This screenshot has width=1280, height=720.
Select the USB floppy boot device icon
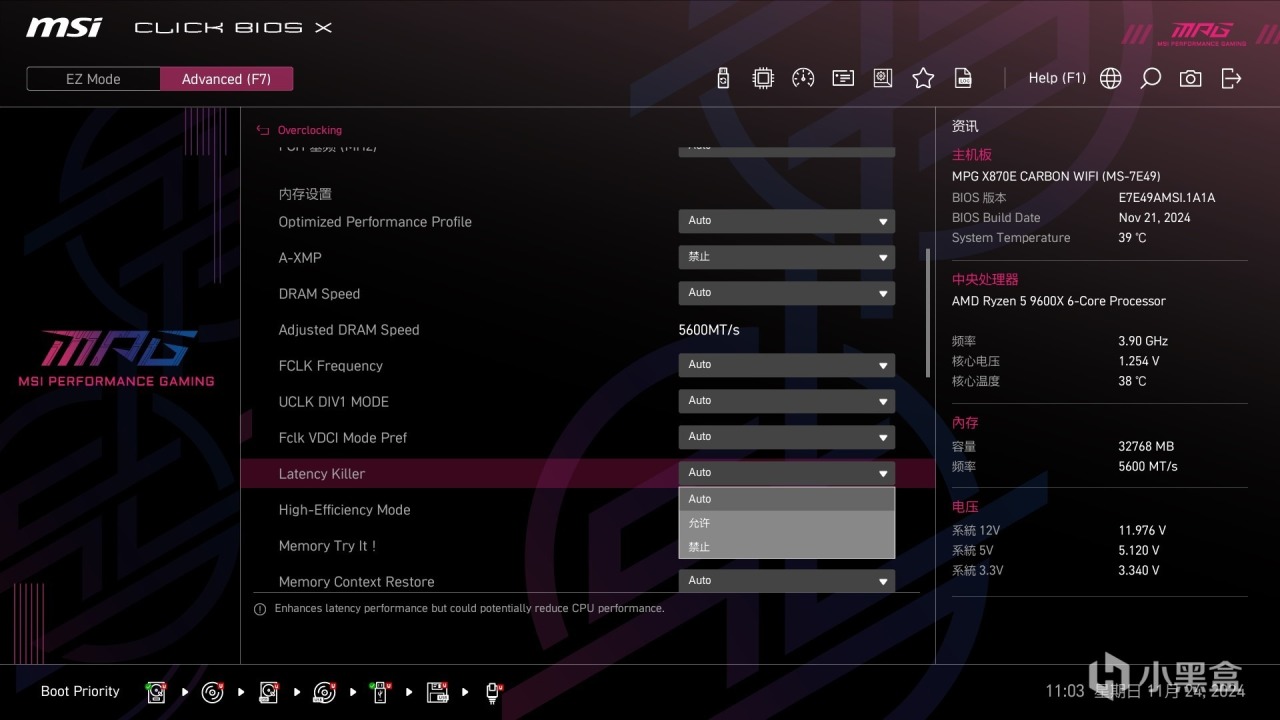click(x=437, y=692)
